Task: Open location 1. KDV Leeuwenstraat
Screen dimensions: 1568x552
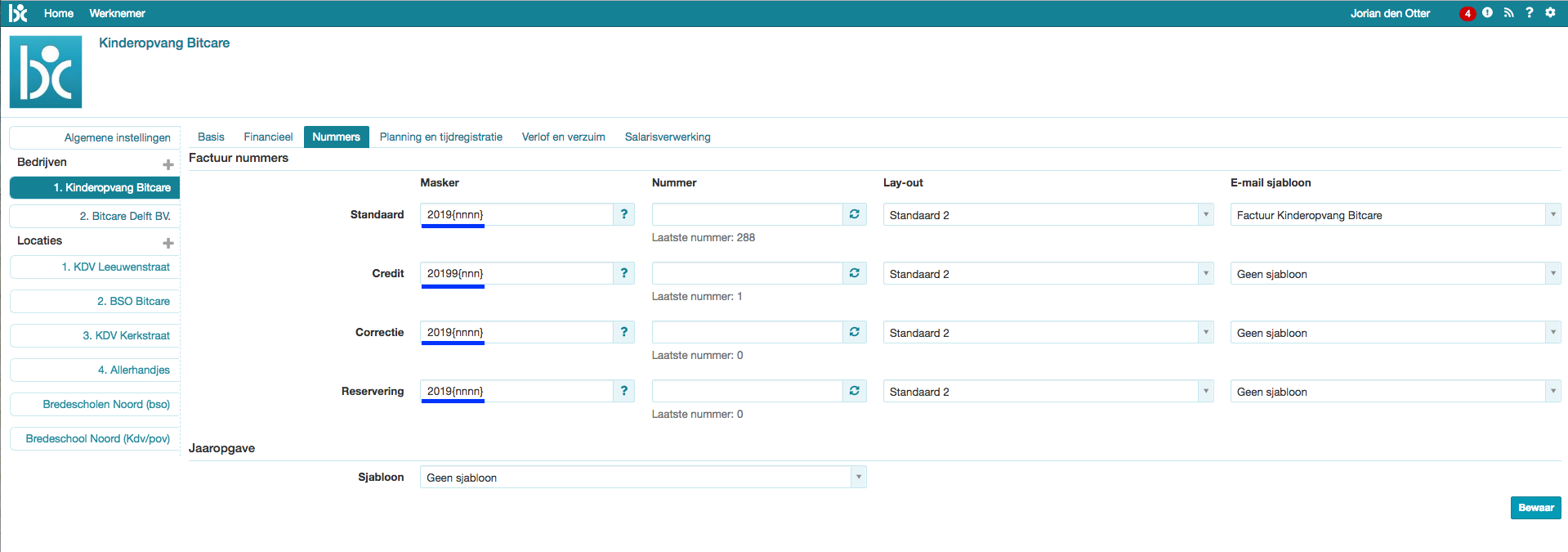Action: tap(95, 267)
